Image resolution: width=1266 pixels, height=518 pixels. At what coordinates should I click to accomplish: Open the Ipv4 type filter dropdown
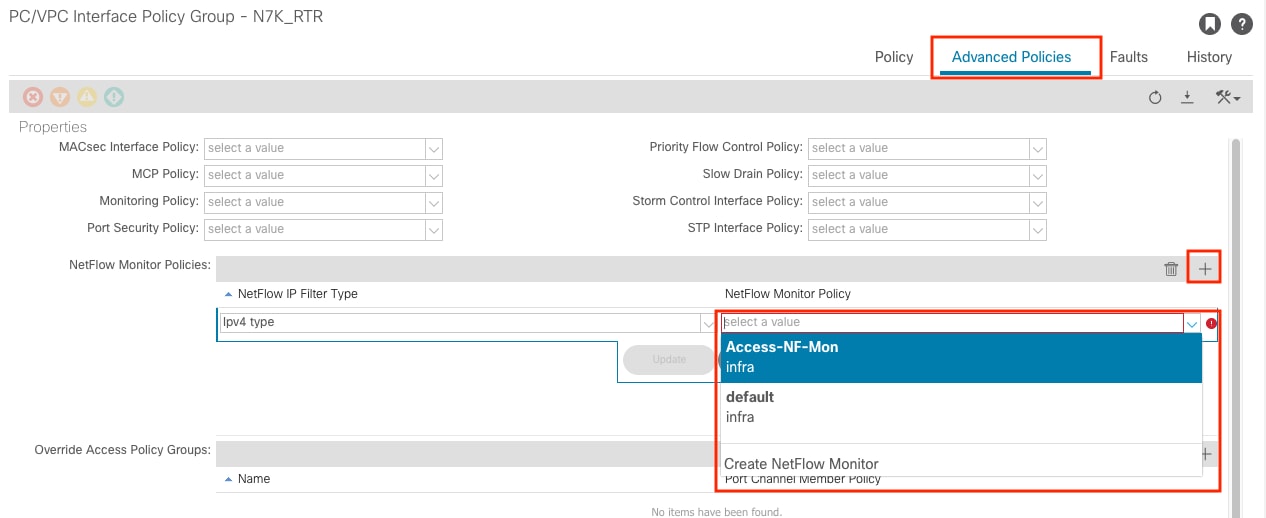coord(708,323)
